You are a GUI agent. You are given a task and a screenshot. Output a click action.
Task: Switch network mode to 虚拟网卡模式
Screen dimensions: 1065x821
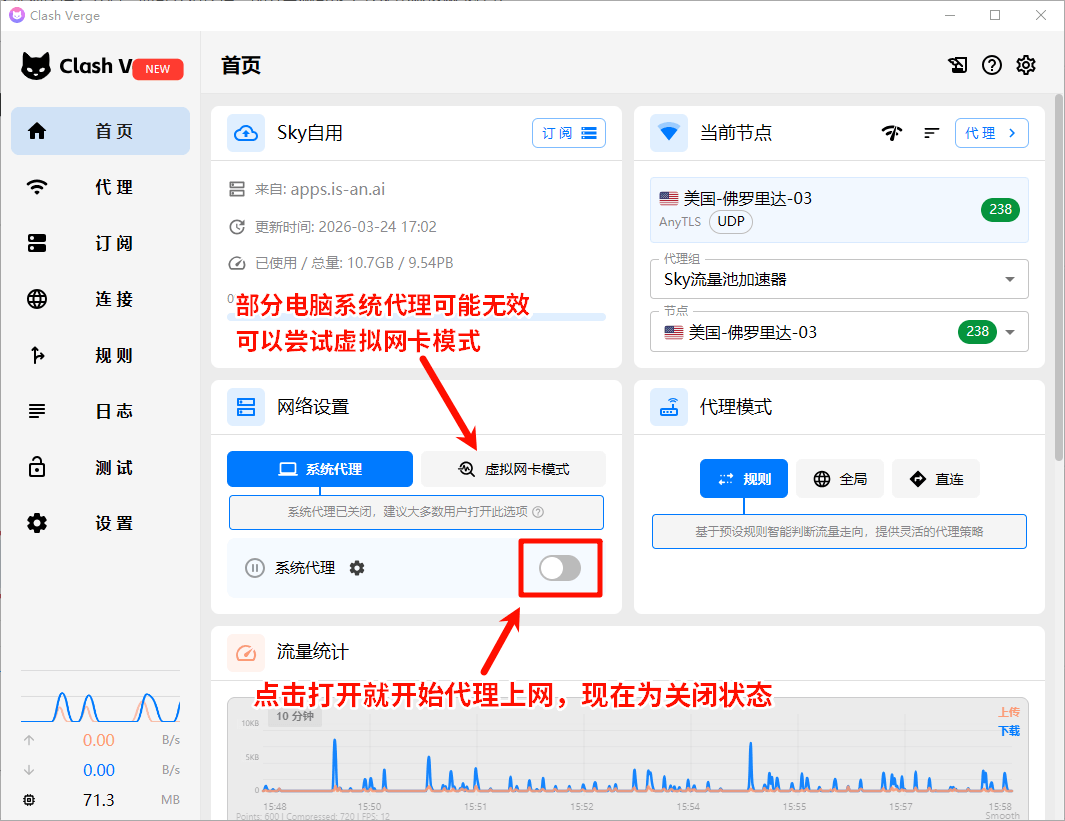[x=513, y=468]
